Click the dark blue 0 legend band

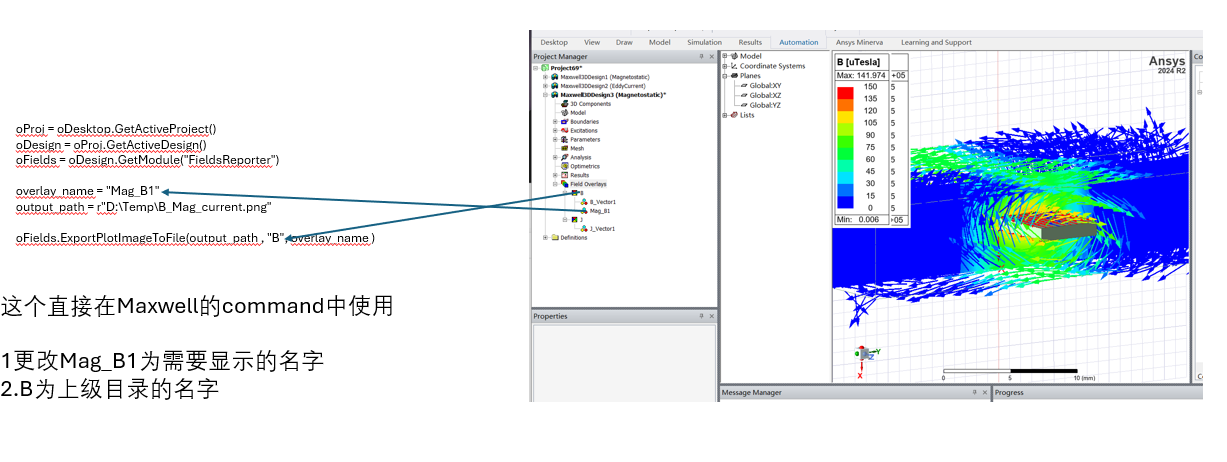point(845,203)
